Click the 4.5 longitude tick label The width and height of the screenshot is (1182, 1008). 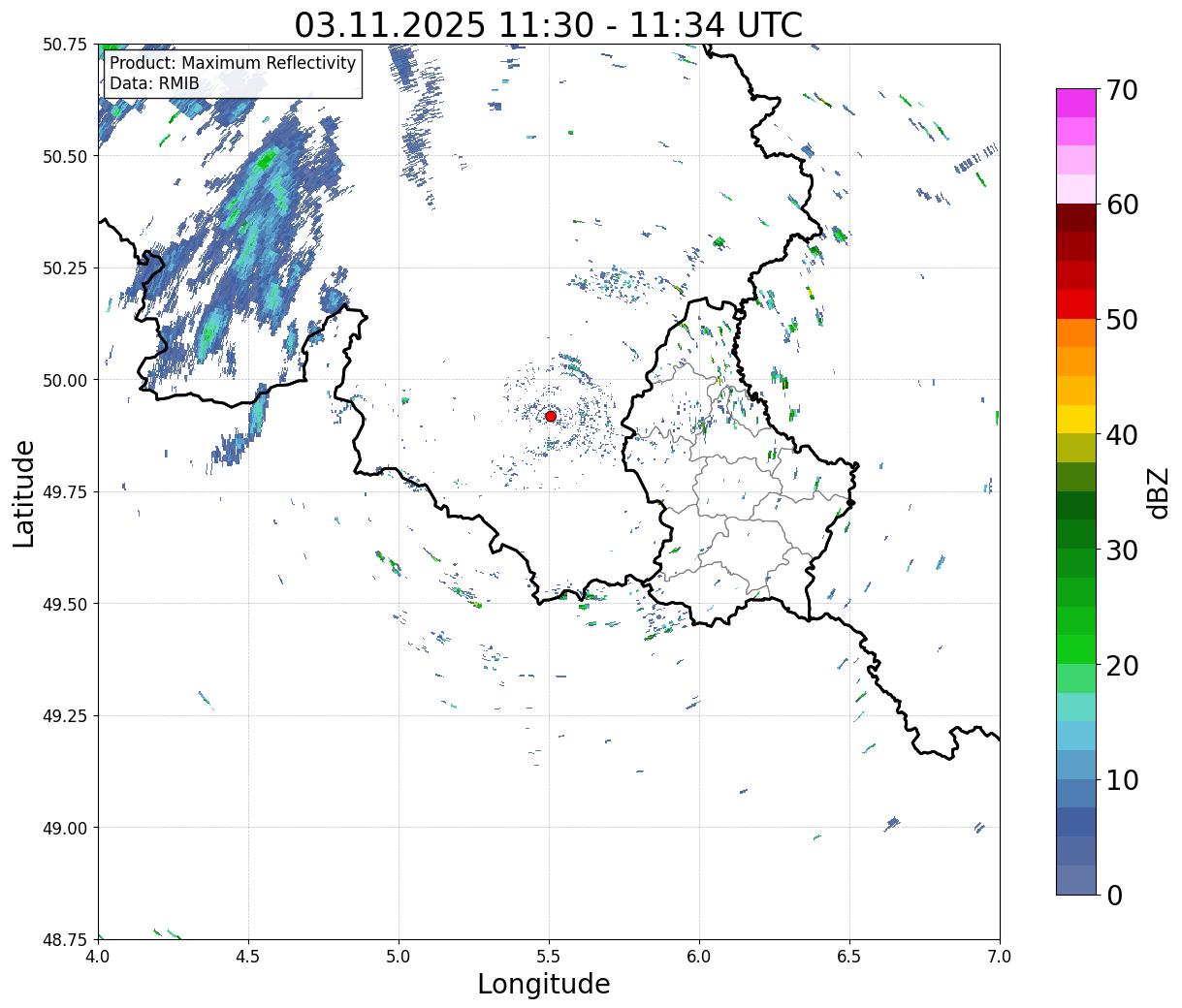248,956
